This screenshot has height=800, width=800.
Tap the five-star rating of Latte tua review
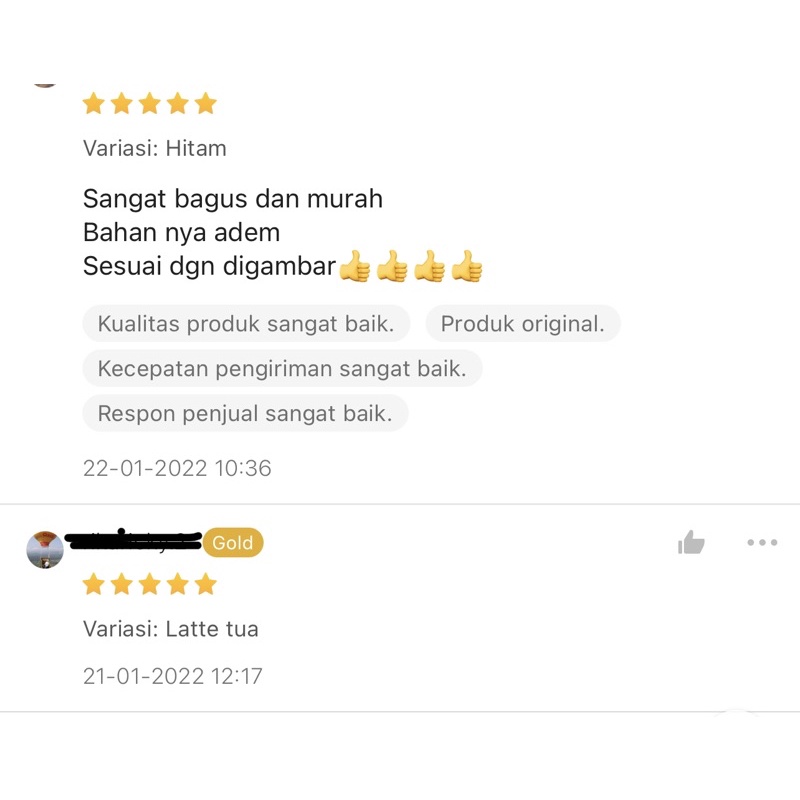click(149, 584)
